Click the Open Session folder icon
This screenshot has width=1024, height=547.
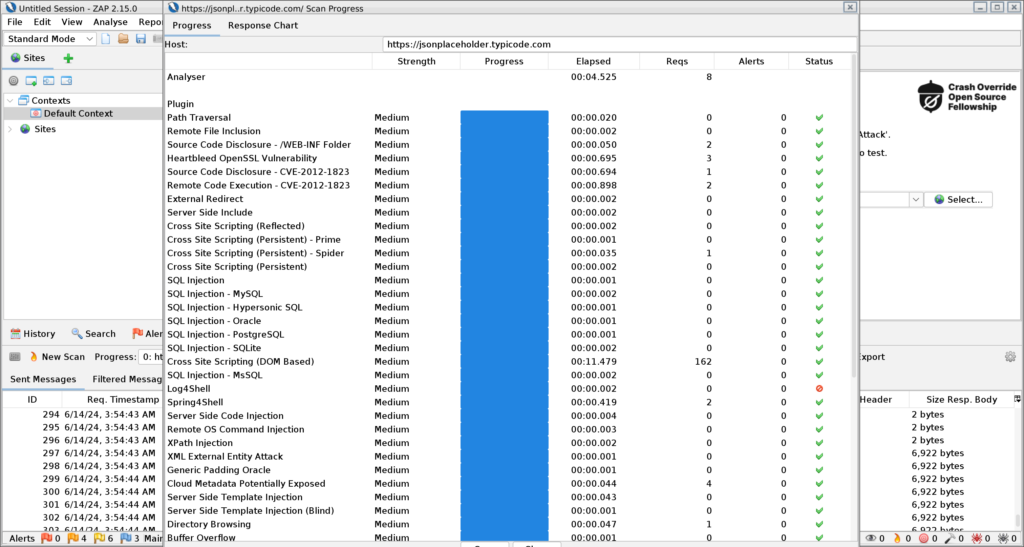tap(123, 39)
